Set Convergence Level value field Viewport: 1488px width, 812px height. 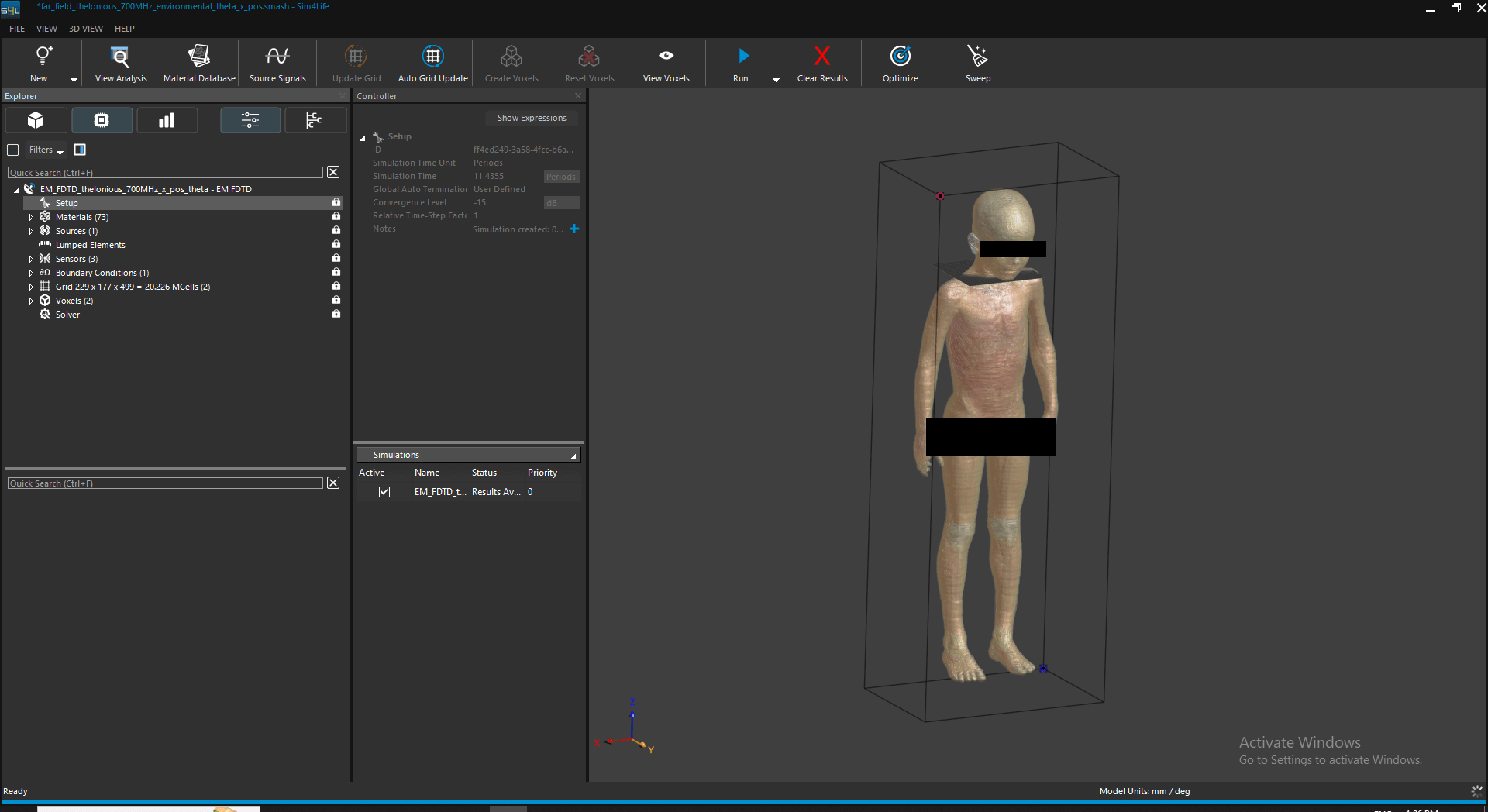(496, 202)
